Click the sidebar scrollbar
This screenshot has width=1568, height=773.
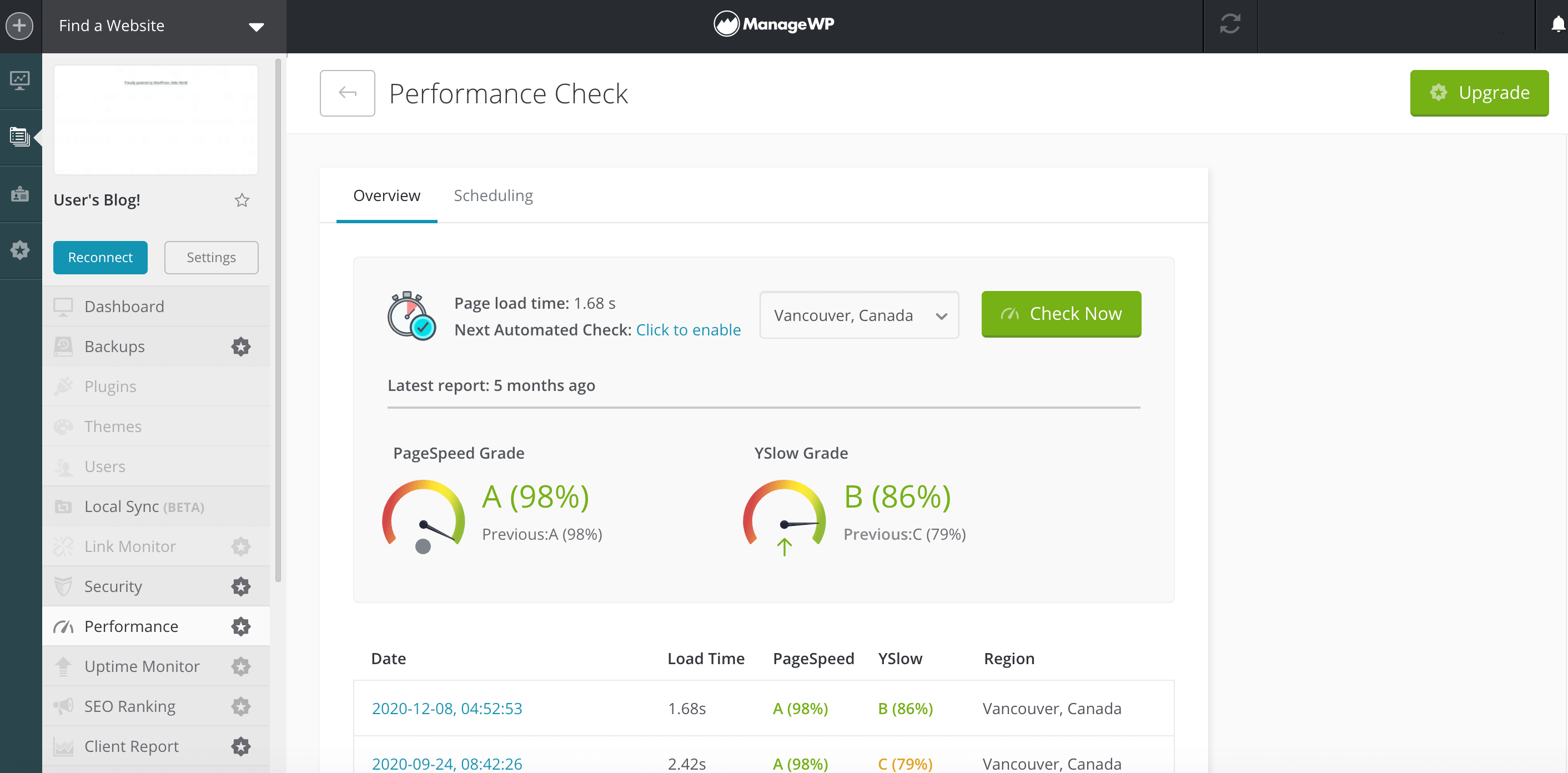point(278,319)
